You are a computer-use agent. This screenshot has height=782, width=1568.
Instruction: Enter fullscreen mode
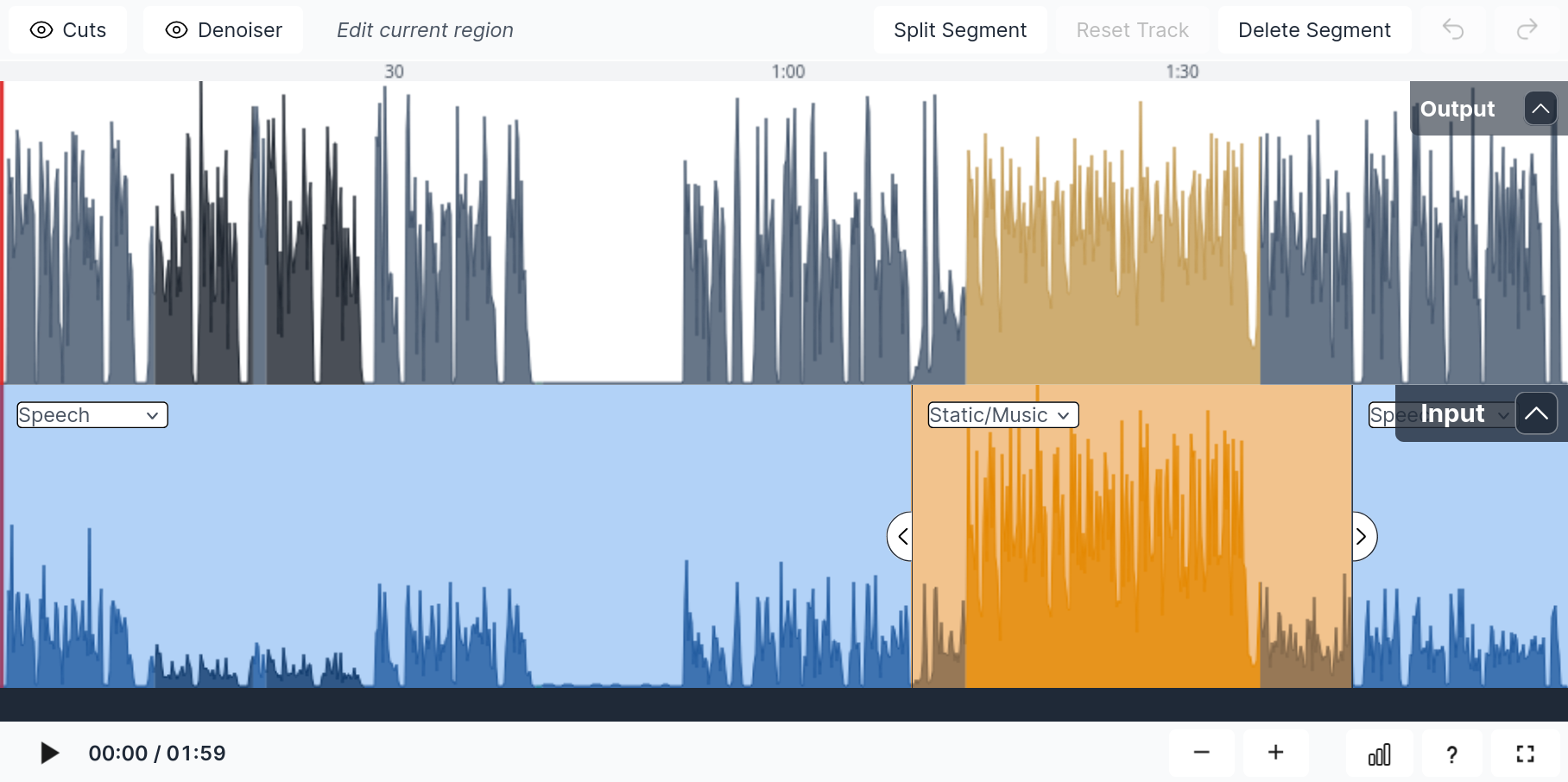[x=1525, y=754]
